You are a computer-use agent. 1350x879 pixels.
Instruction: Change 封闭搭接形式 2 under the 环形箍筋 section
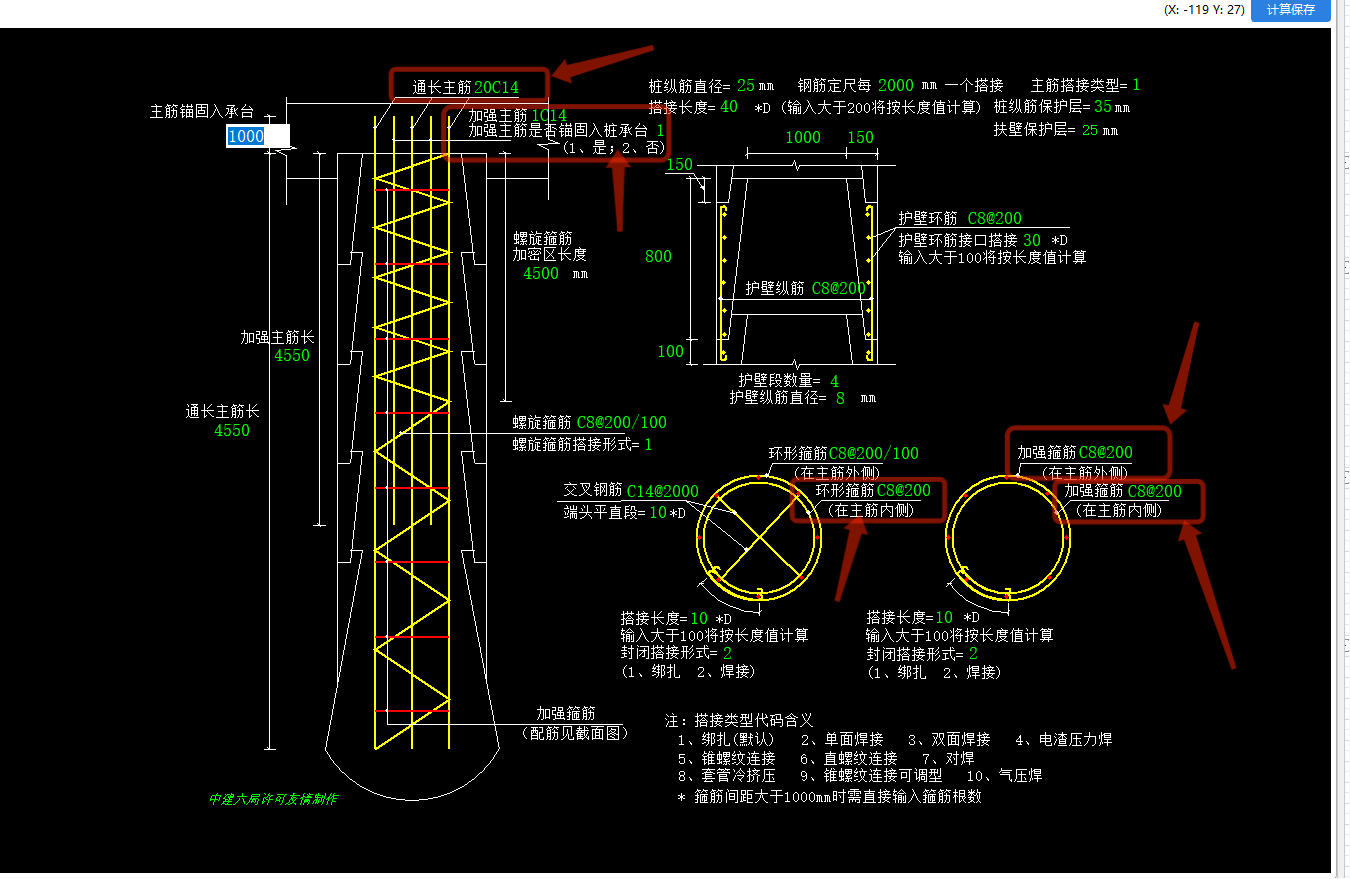727,653
